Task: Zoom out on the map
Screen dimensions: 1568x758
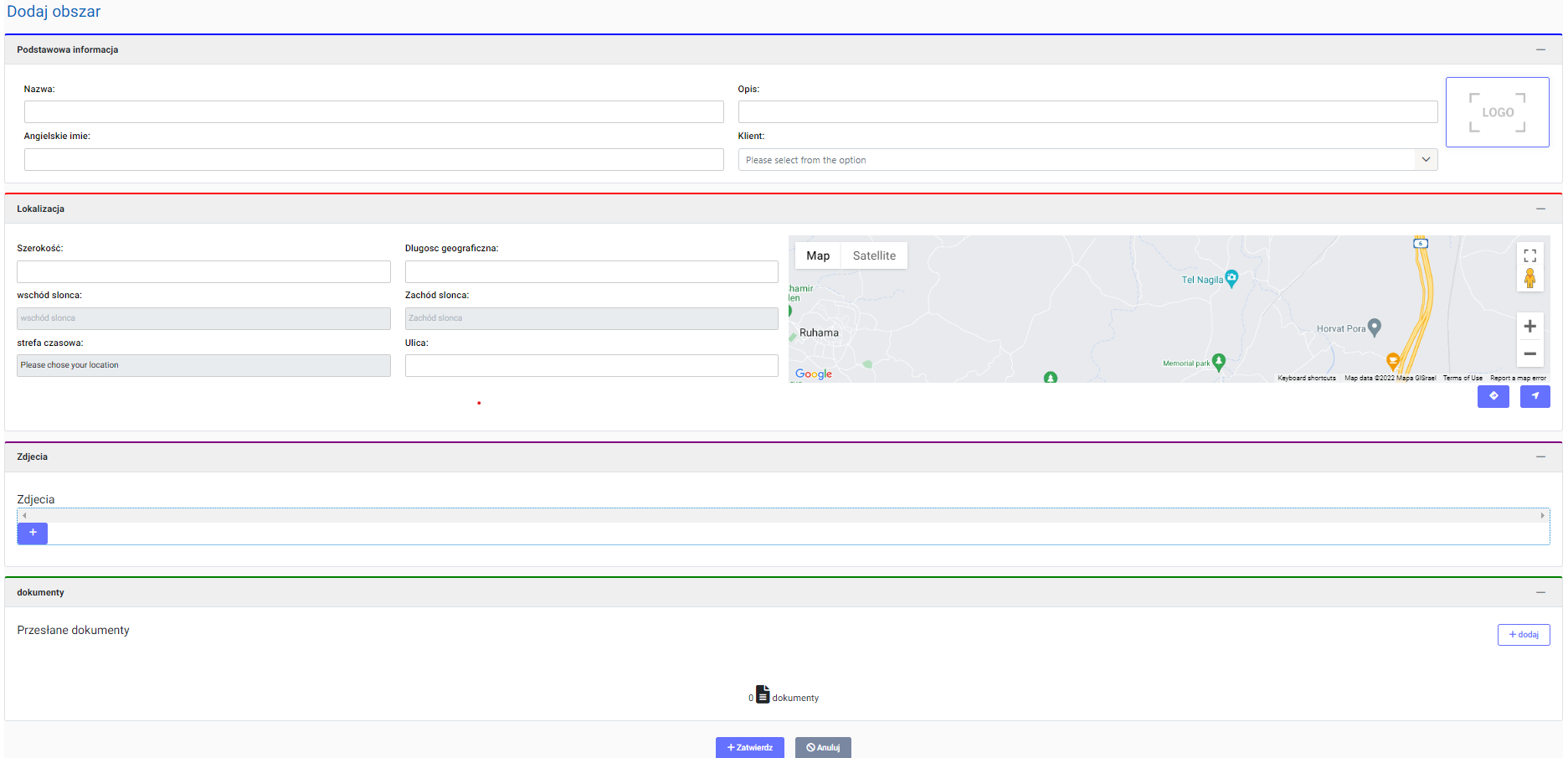Action: [x=1529, y=353]
